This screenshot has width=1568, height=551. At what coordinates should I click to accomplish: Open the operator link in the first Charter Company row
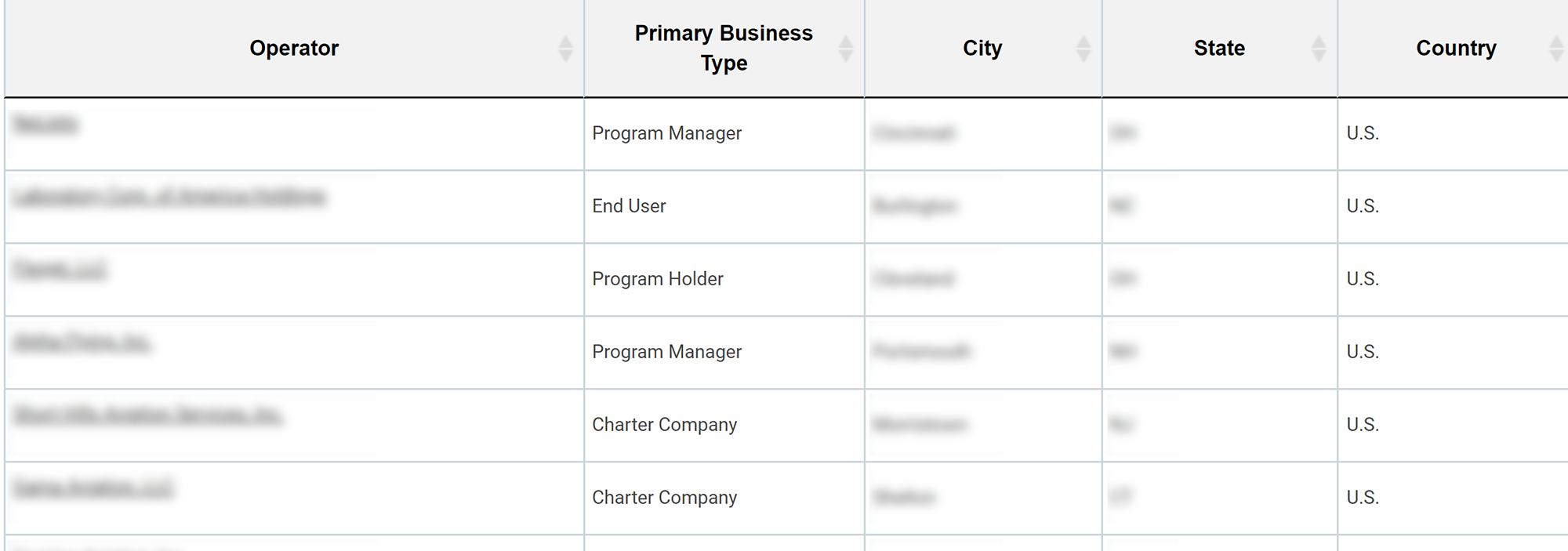coord(147,415)
